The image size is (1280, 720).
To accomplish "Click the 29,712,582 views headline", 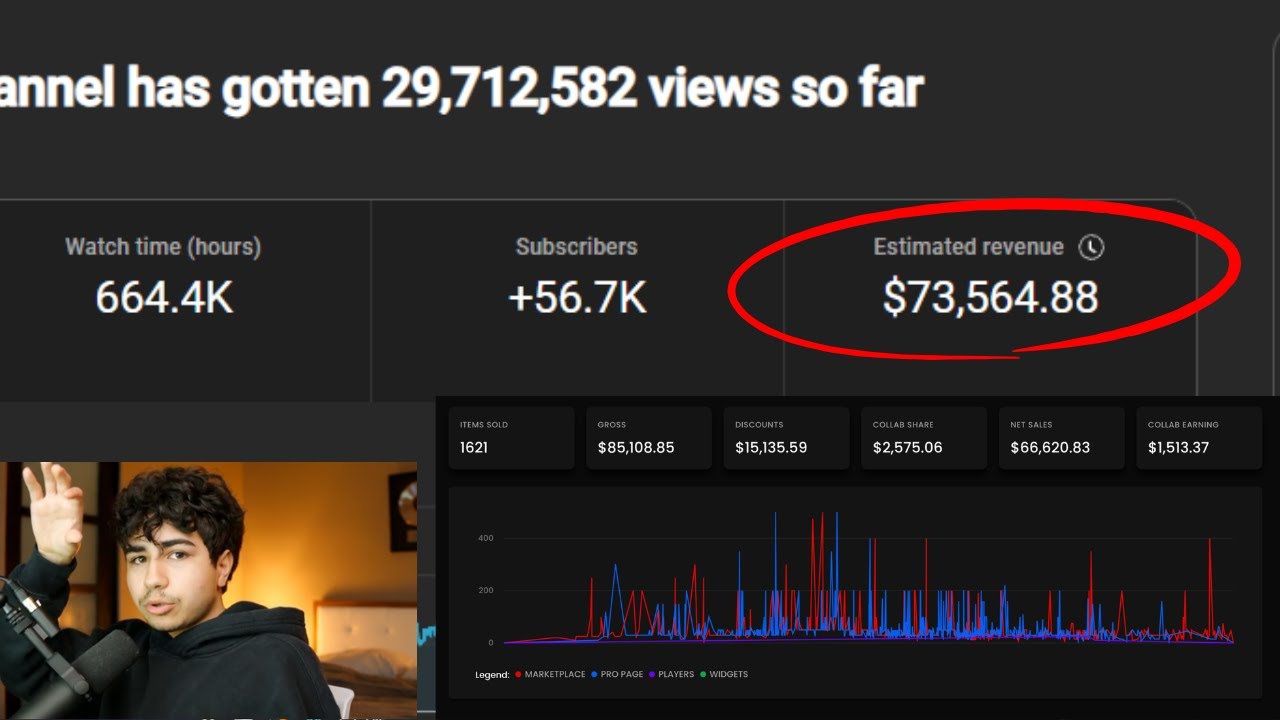I will pyautogui.click(x=460, y=89).
